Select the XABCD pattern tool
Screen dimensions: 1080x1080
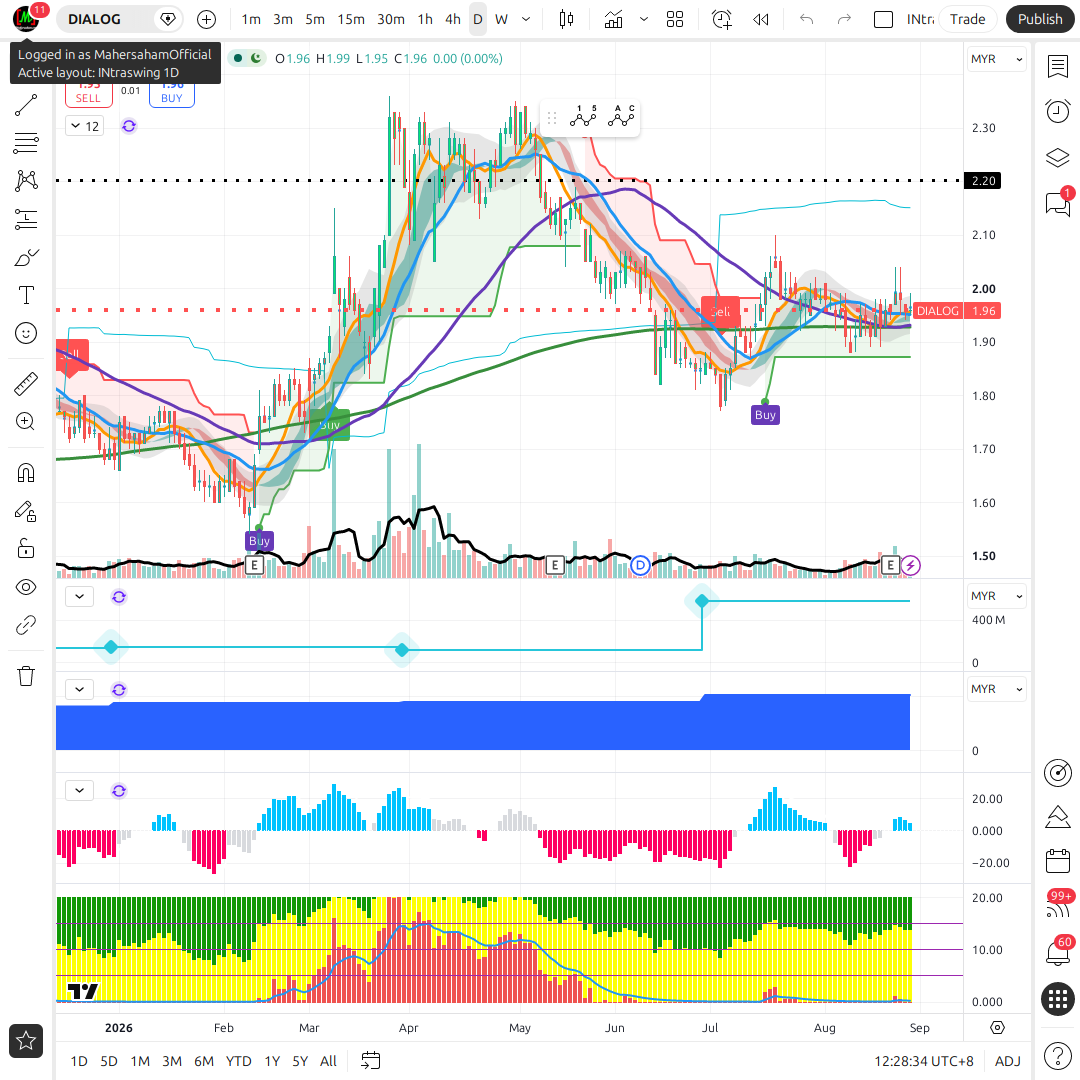[x=26, y=180]
